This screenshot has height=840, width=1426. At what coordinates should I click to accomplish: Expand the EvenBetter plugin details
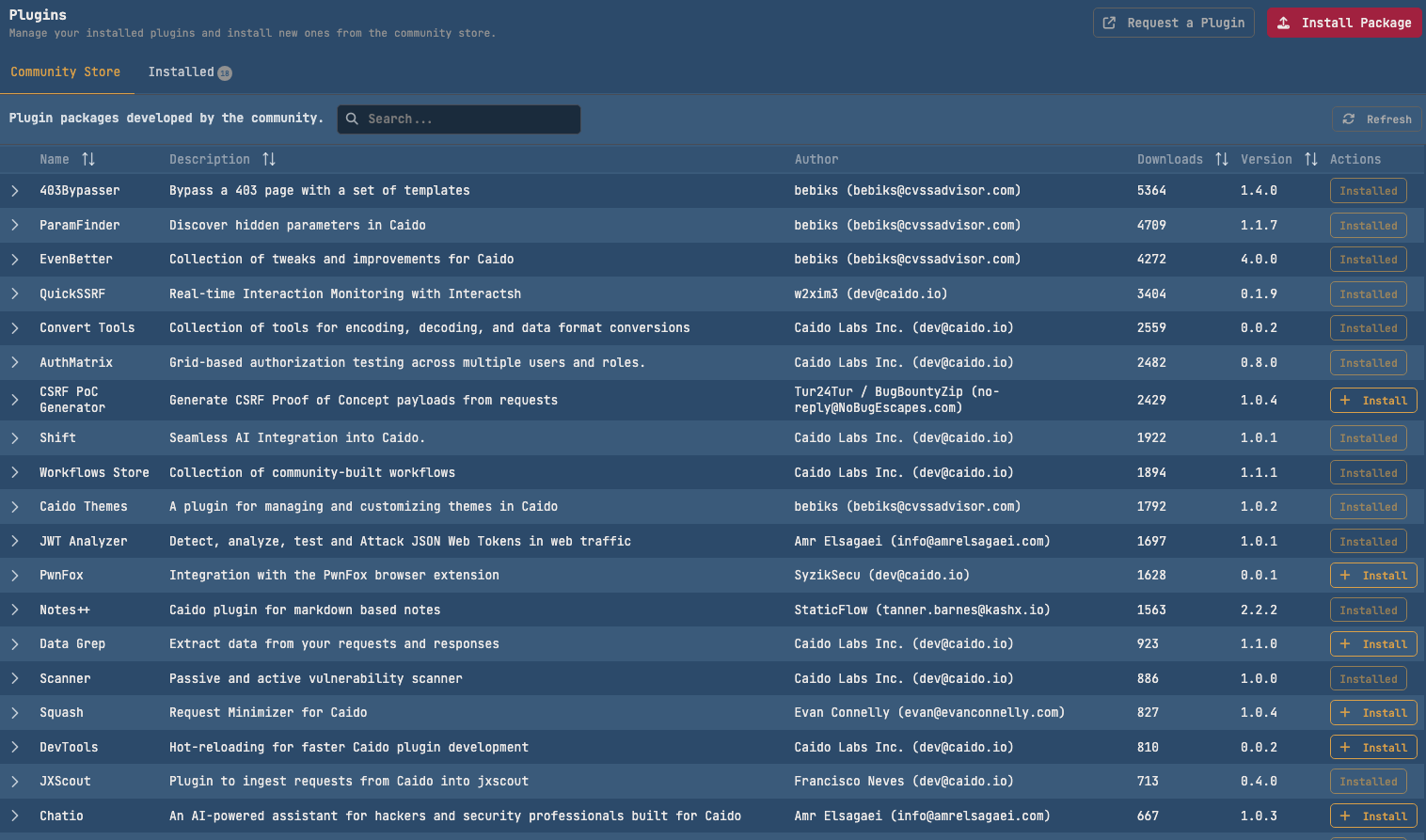pyautogui.click(x=15, y=260)
